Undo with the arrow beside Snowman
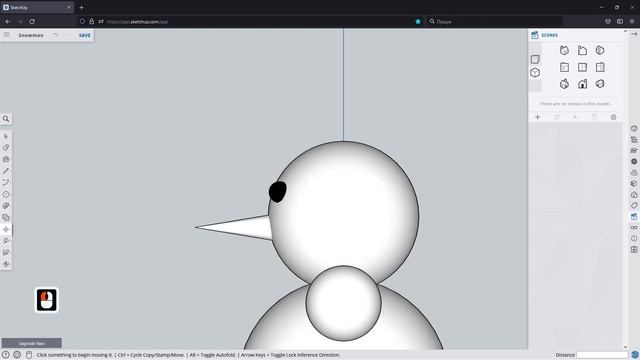Viewport: 640px width, 360px height. point(56,35)
